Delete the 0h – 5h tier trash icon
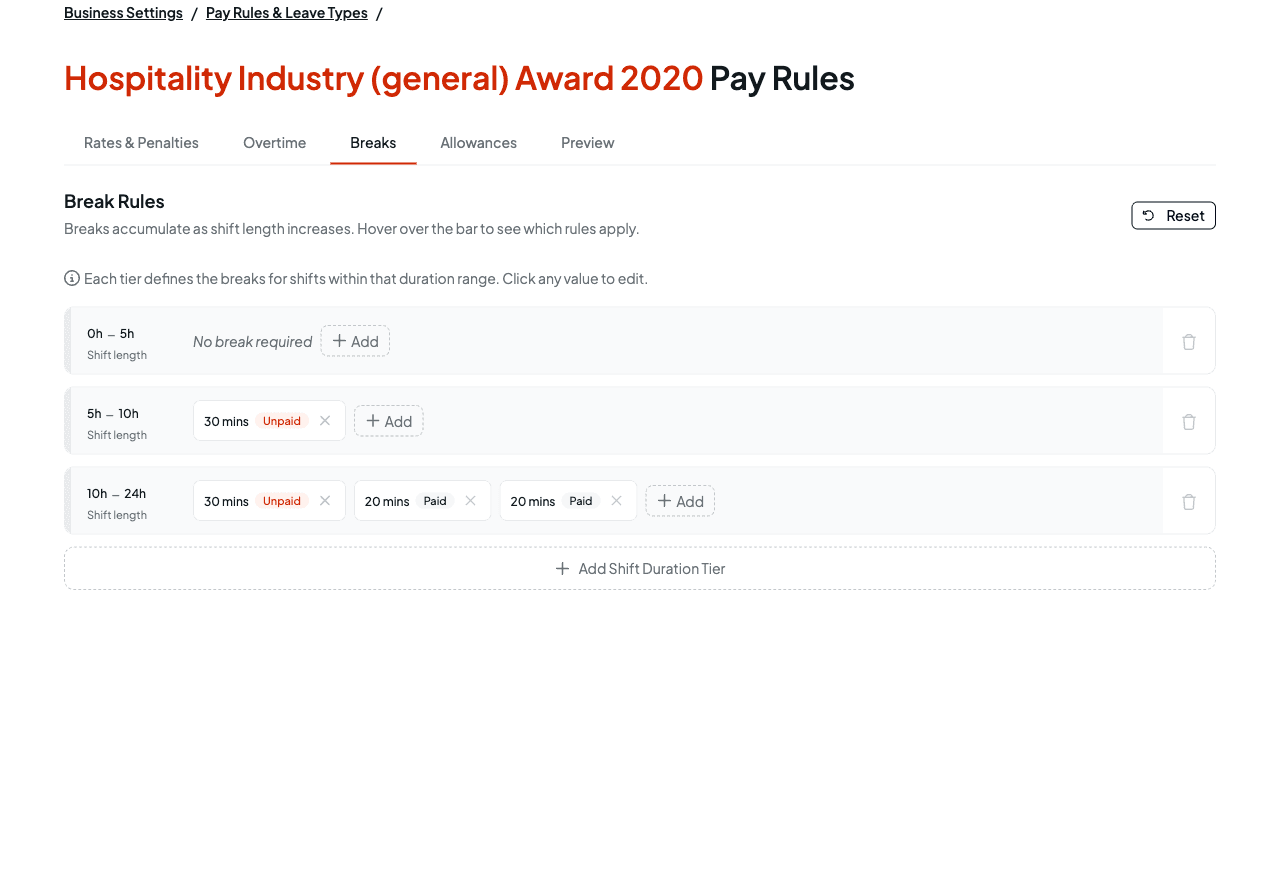Image resolution: width=1280 pixels, height=872 pixels. click(x=1189, y=342)
